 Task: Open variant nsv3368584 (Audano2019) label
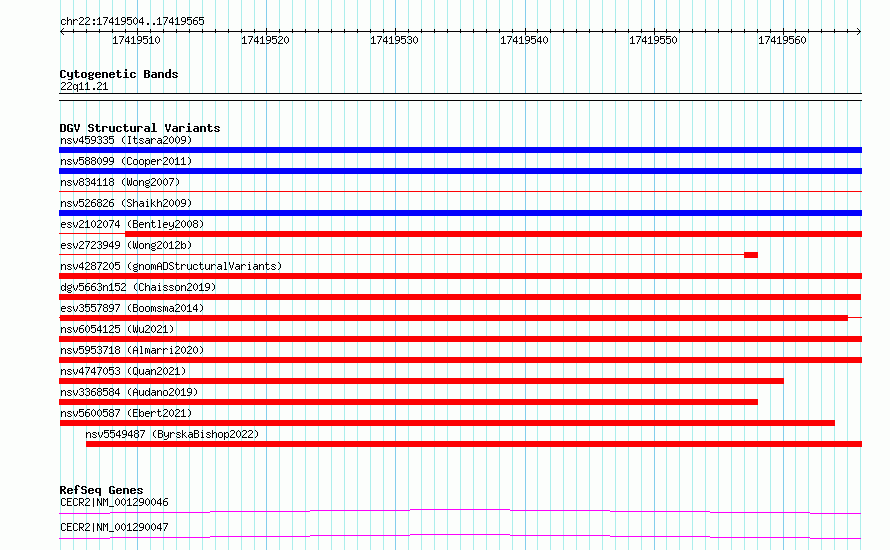[x=129, y=392]
